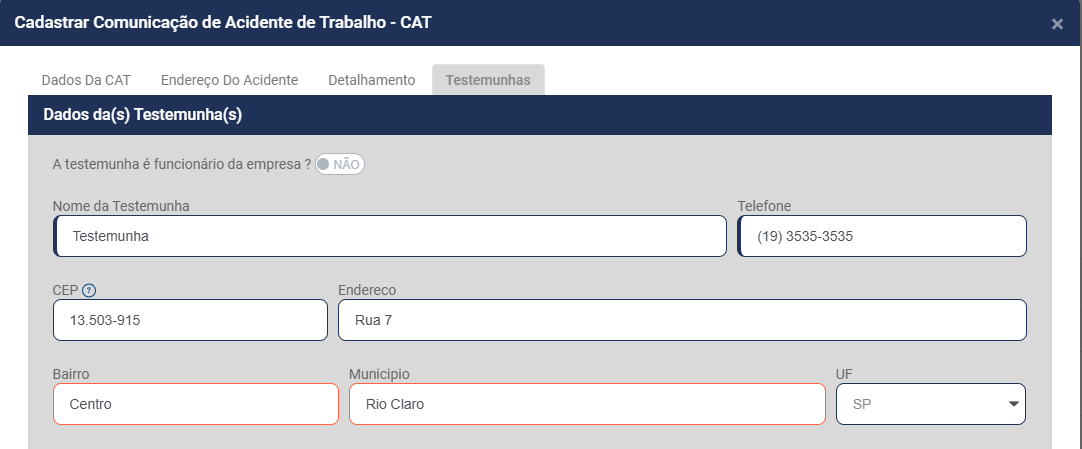The width and height of the screenshot is (1082, 449).
Task: Switch to the Dados Da CAT tab
Action: pos(86,80)
